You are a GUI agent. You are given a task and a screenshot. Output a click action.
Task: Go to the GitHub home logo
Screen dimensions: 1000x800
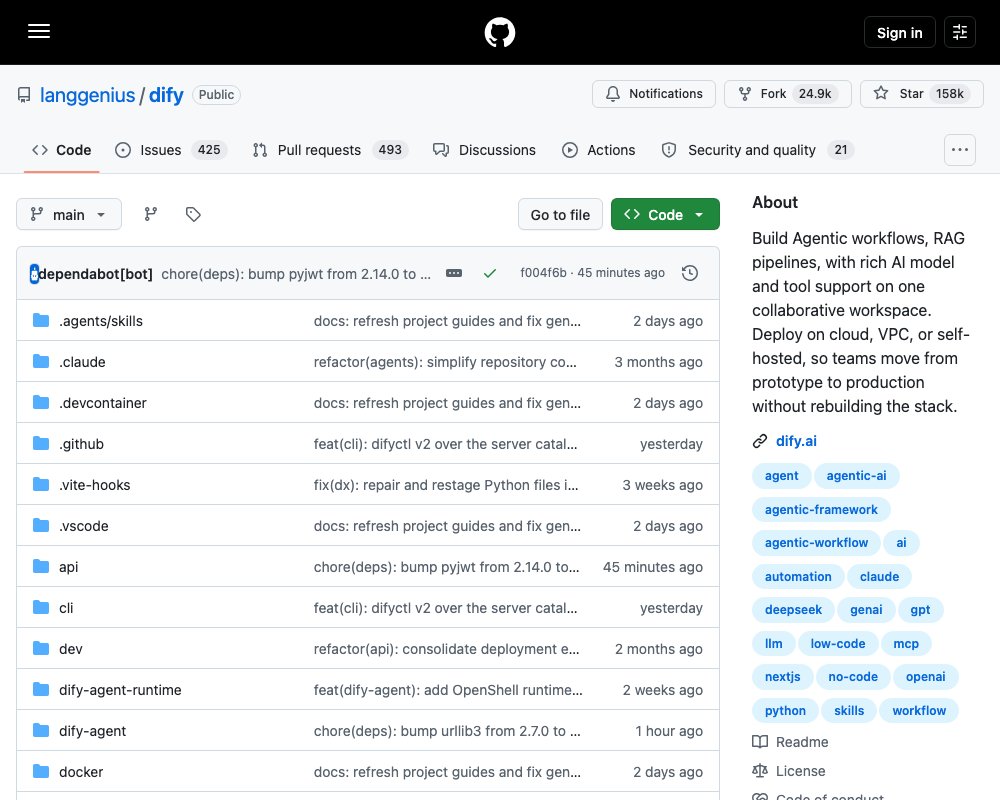pos(499,32)
